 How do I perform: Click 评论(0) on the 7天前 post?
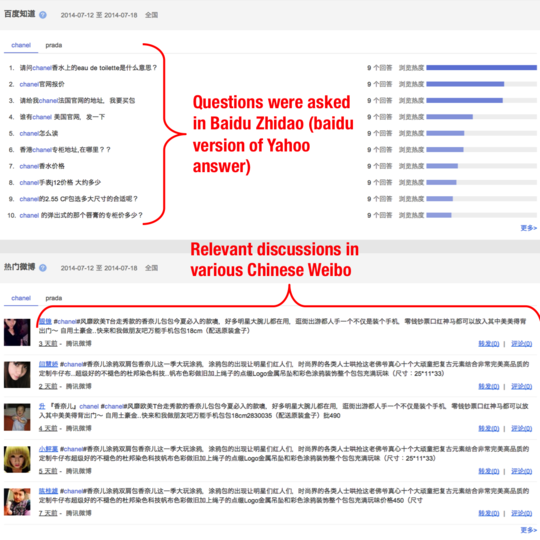[521, 513]
